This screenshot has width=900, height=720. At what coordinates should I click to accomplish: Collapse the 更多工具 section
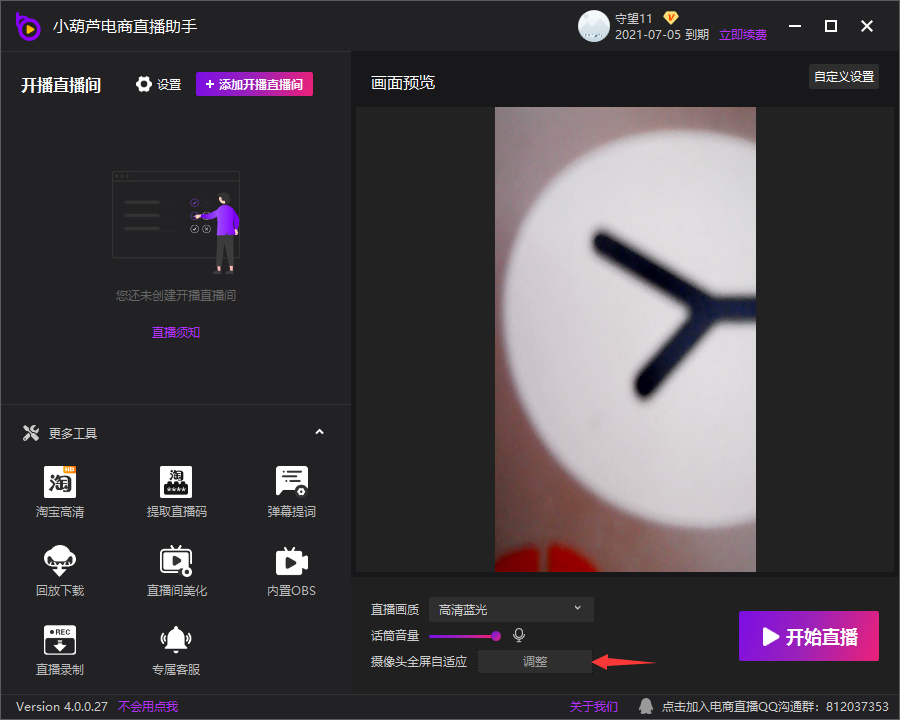click(x=320, y=432)
